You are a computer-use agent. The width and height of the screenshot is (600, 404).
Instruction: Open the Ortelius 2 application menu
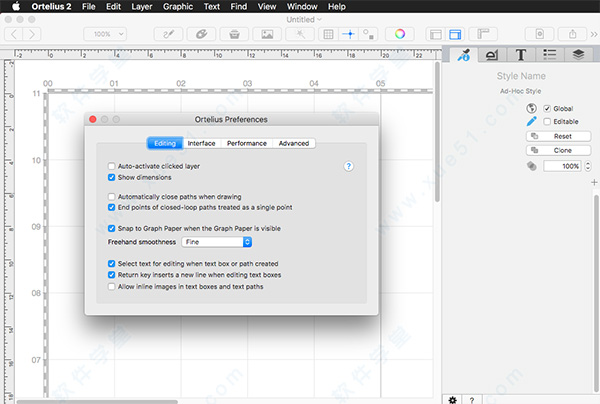pyautogui.click(x=51, y=7)
